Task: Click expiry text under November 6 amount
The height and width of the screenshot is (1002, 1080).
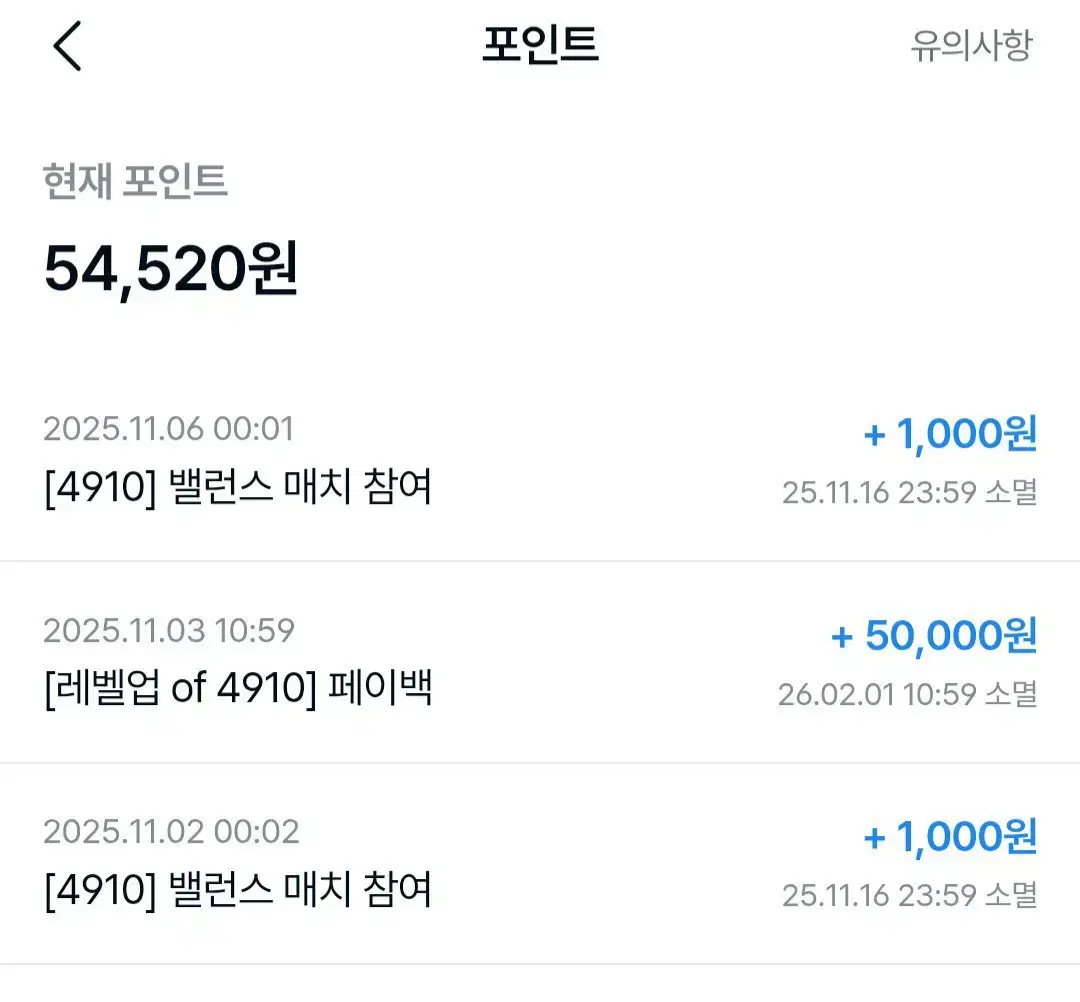Action: tap(909, 492)
